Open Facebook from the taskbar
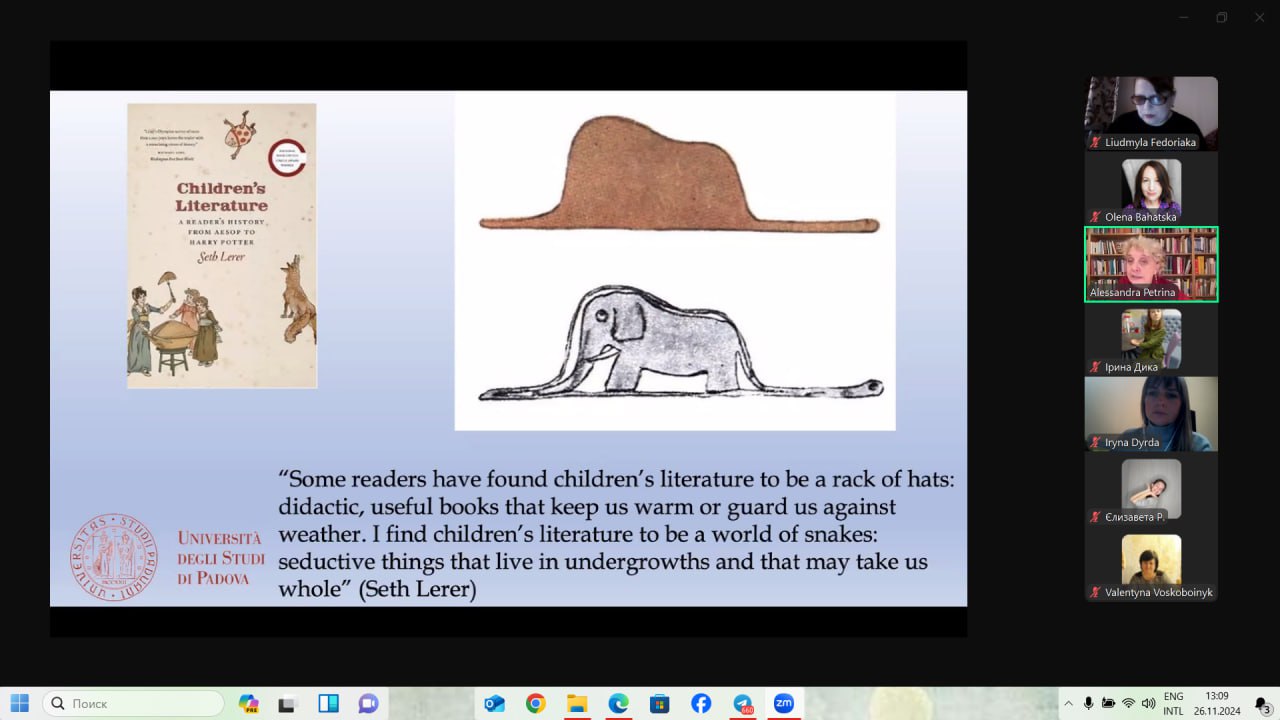1280x720 pixels. [701, 703]
